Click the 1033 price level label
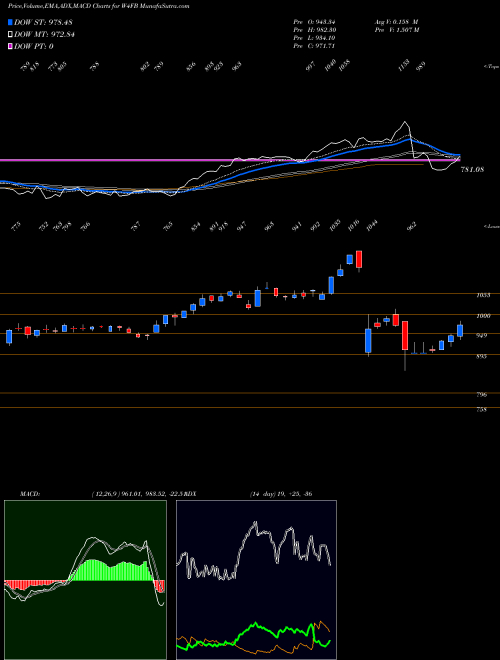 483,295
